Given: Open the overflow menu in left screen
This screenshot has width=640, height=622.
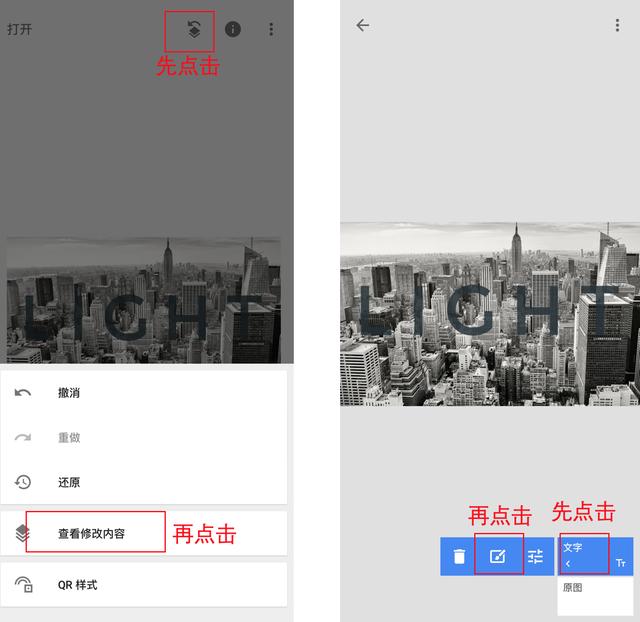Looking at the screenshot, I should click(x=271, y=29).
